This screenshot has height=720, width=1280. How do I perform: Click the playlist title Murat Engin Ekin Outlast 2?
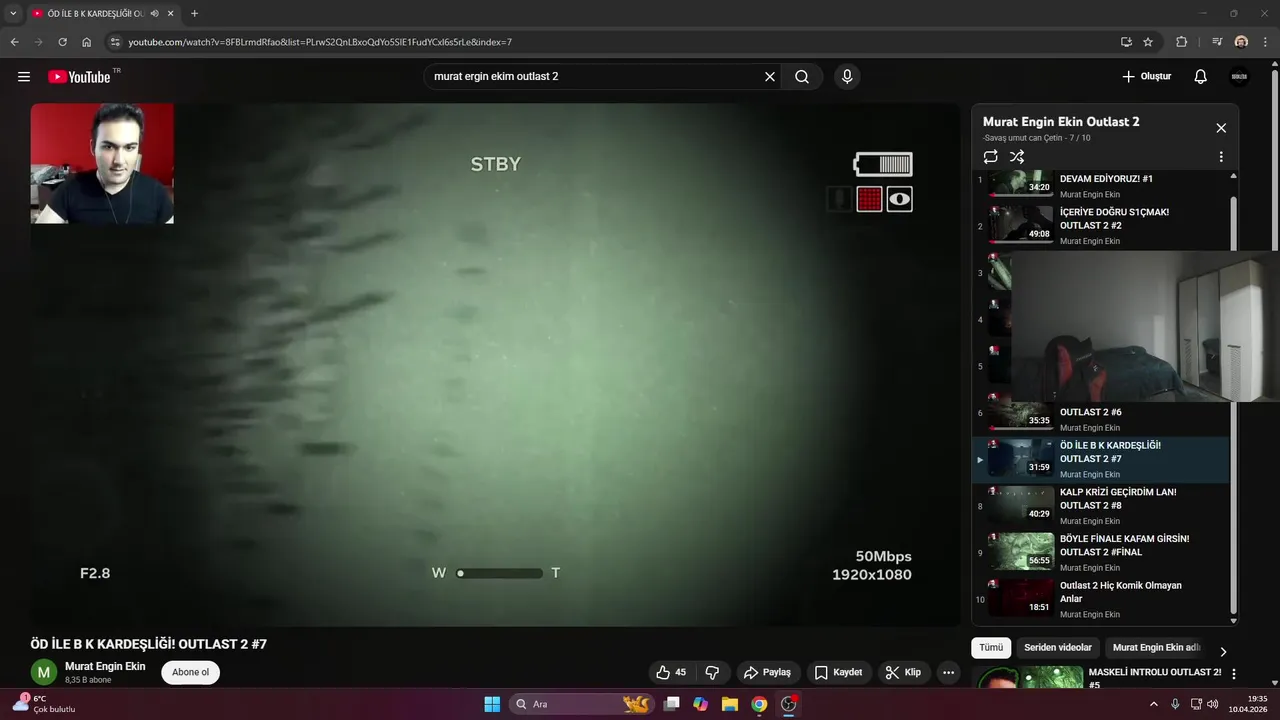pyautogui.click(x=1061, y=122)
